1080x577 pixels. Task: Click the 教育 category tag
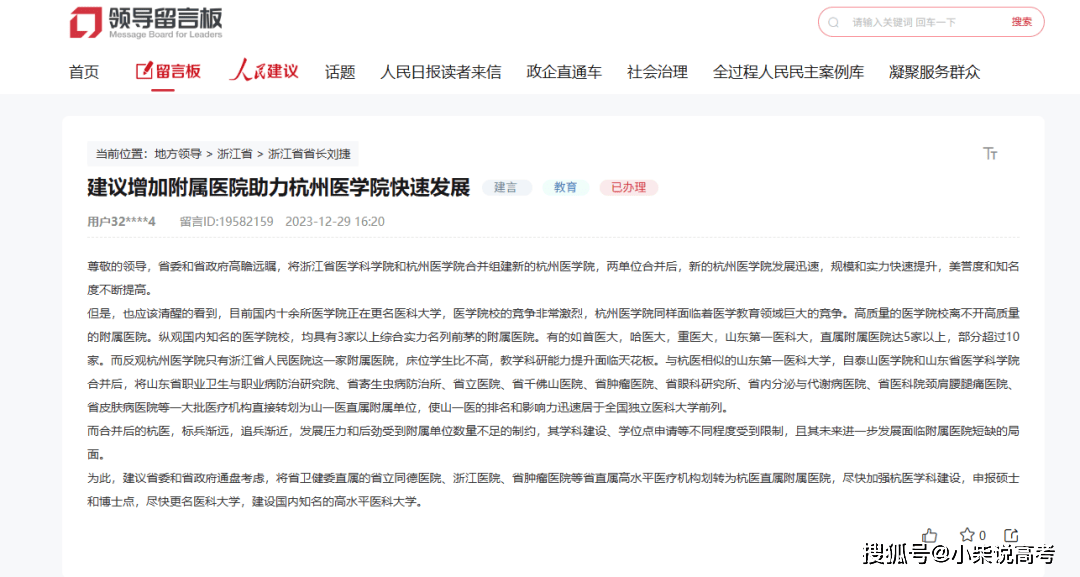click(x=565, y=187)
